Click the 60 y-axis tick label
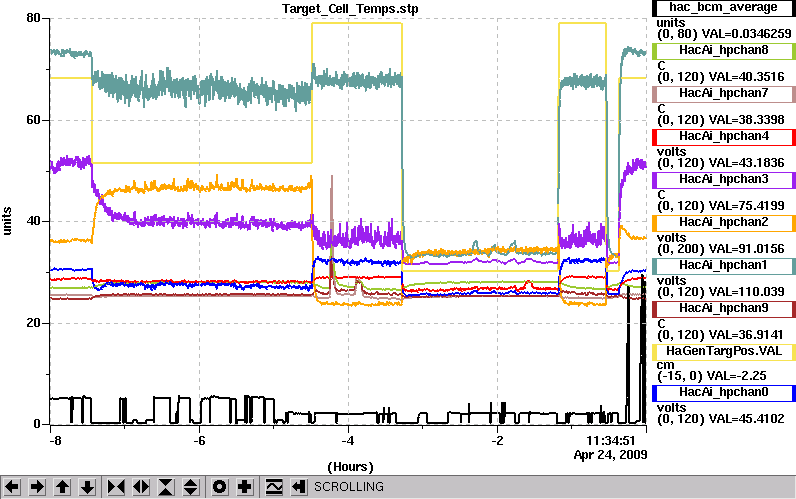Viewport: 796px width, 499px height. click(x=33, y=120)
